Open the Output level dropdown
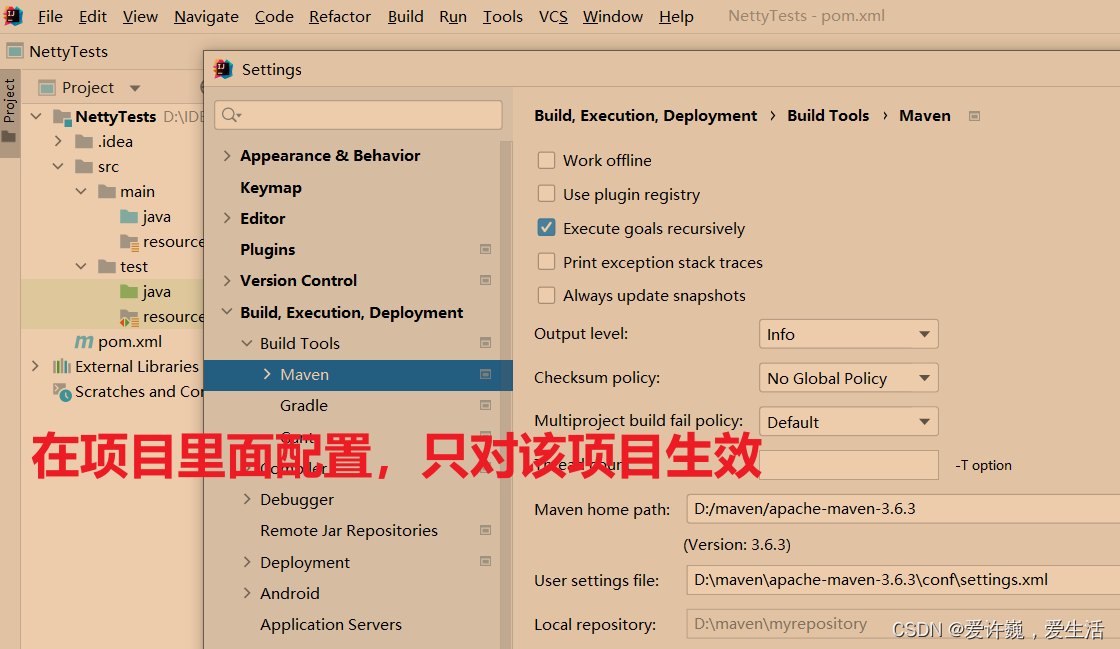 click(x=849, y=334)
